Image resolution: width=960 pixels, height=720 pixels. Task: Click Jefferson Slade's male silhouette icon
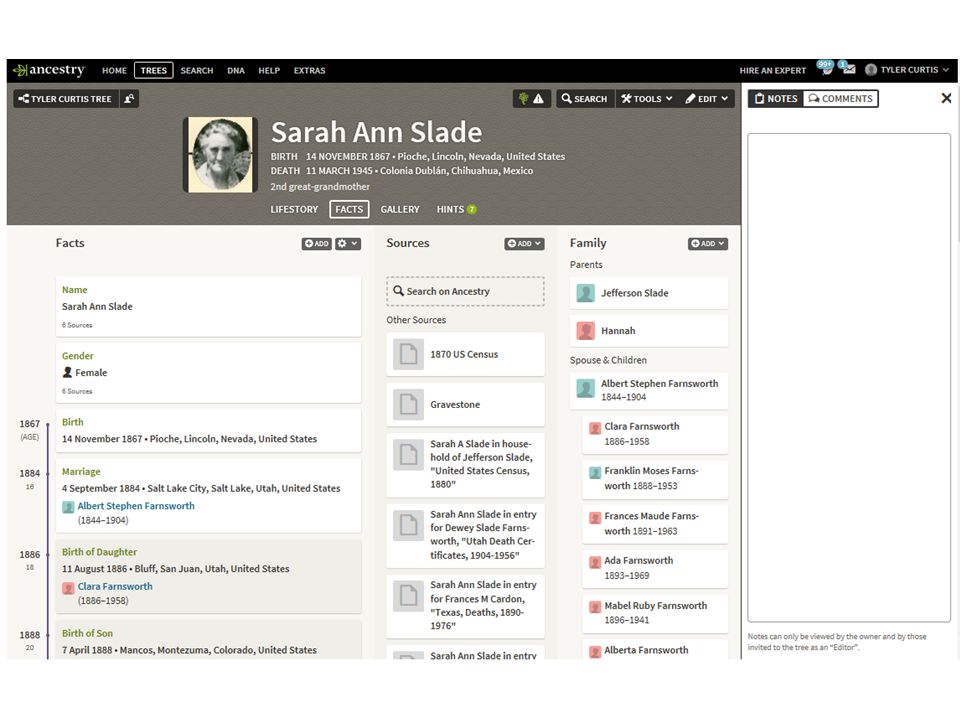point(585,293)
